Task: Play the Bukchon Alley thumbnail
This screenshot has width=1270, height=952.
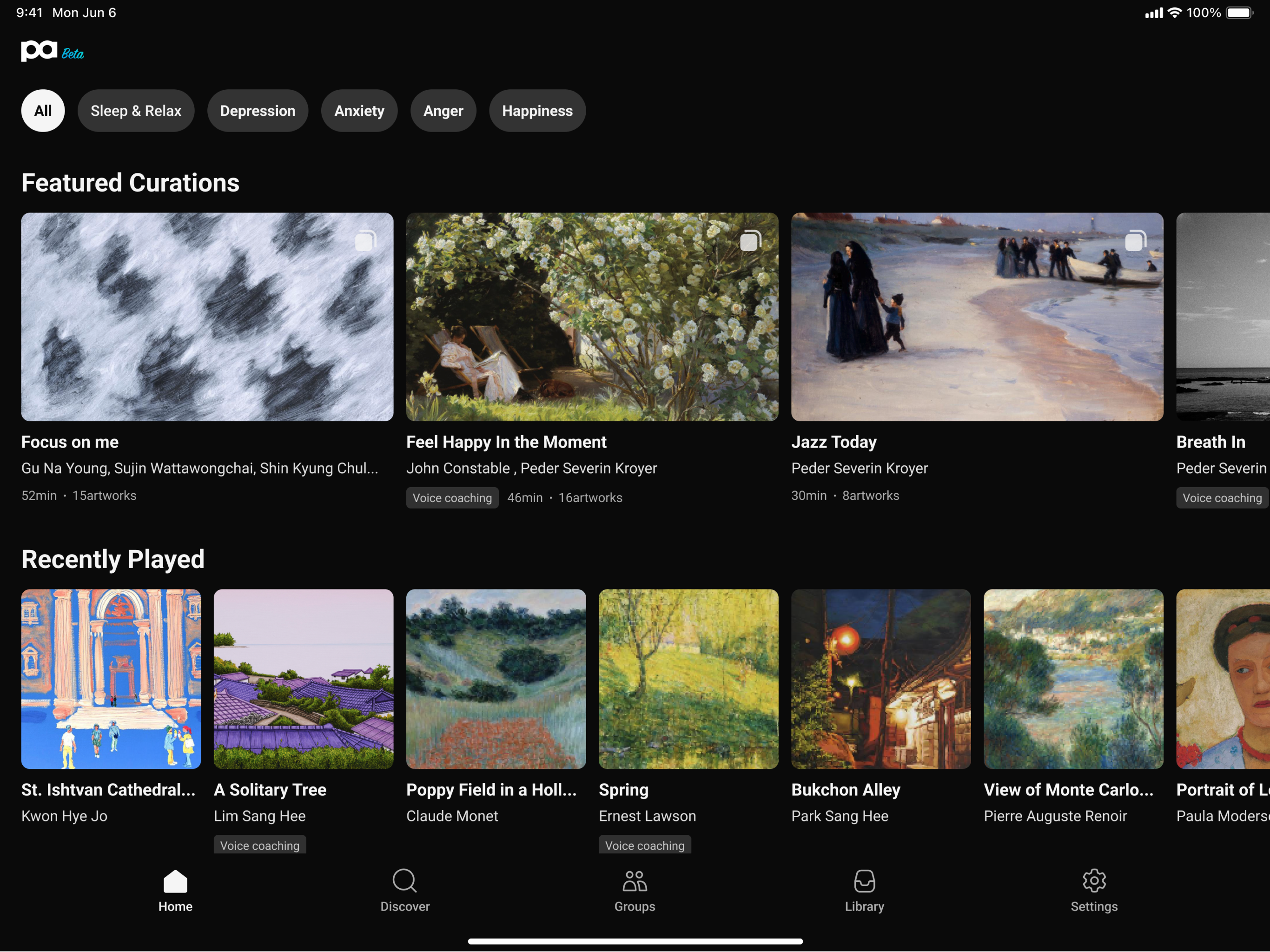Action: click(881, 679)
